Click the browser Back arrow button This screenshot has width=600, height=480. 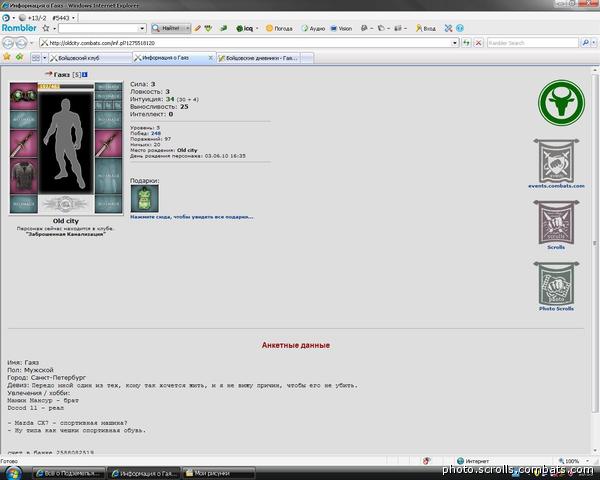point(8,43)
